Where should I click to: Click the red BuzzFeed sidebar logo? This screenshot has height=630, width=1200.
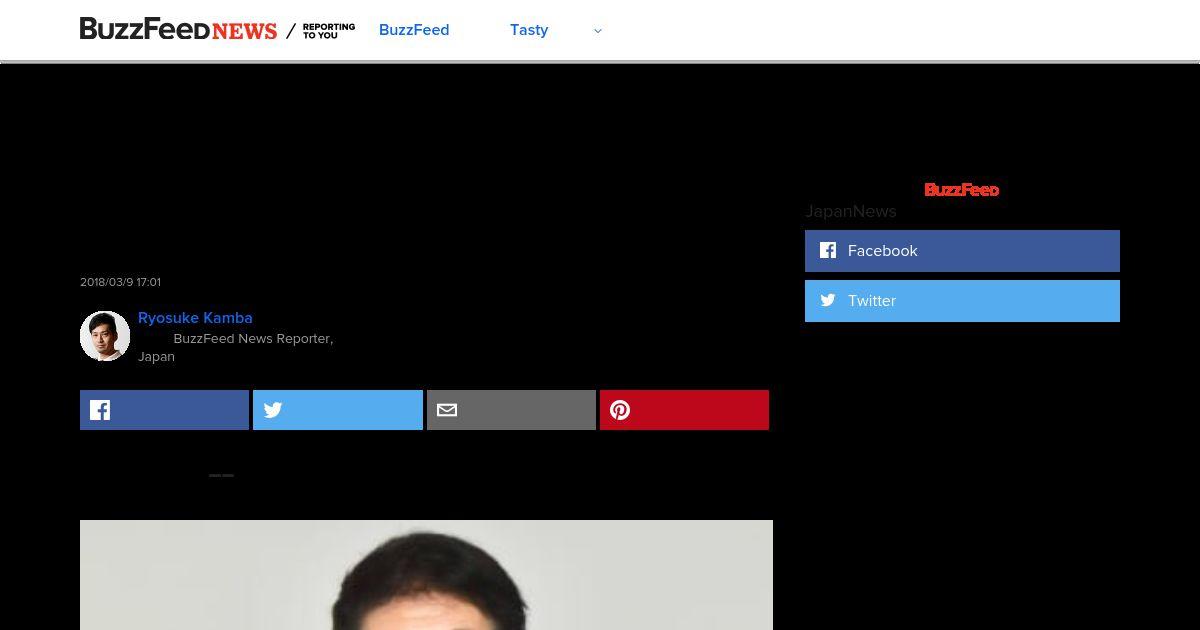tap(962, 190)
